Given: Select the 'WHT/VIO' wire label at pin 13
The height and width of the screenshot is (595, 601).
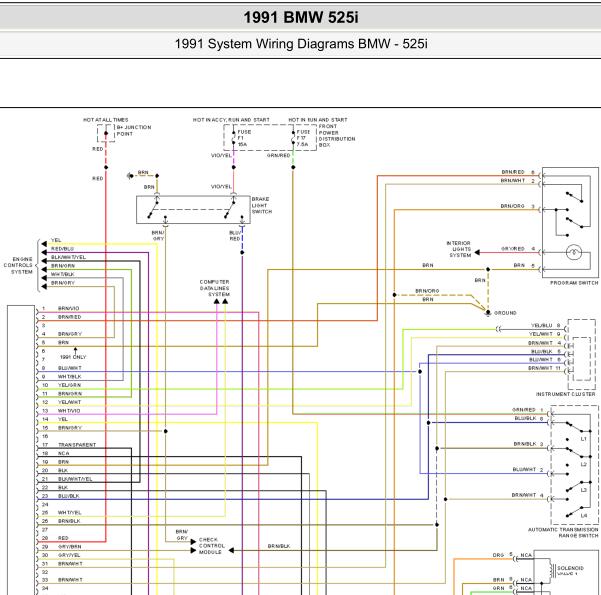Looking at the screenshot, I should [69, 411].
